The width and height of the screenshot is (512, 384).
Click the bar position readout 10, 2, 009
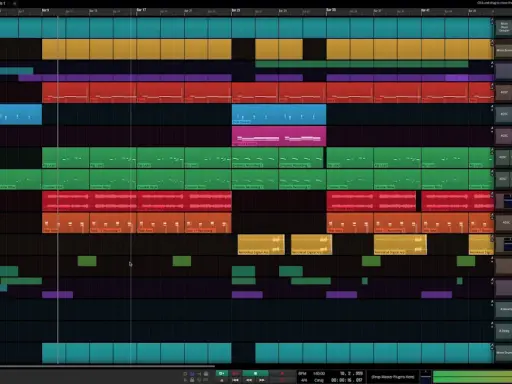(x=351, y=374)
